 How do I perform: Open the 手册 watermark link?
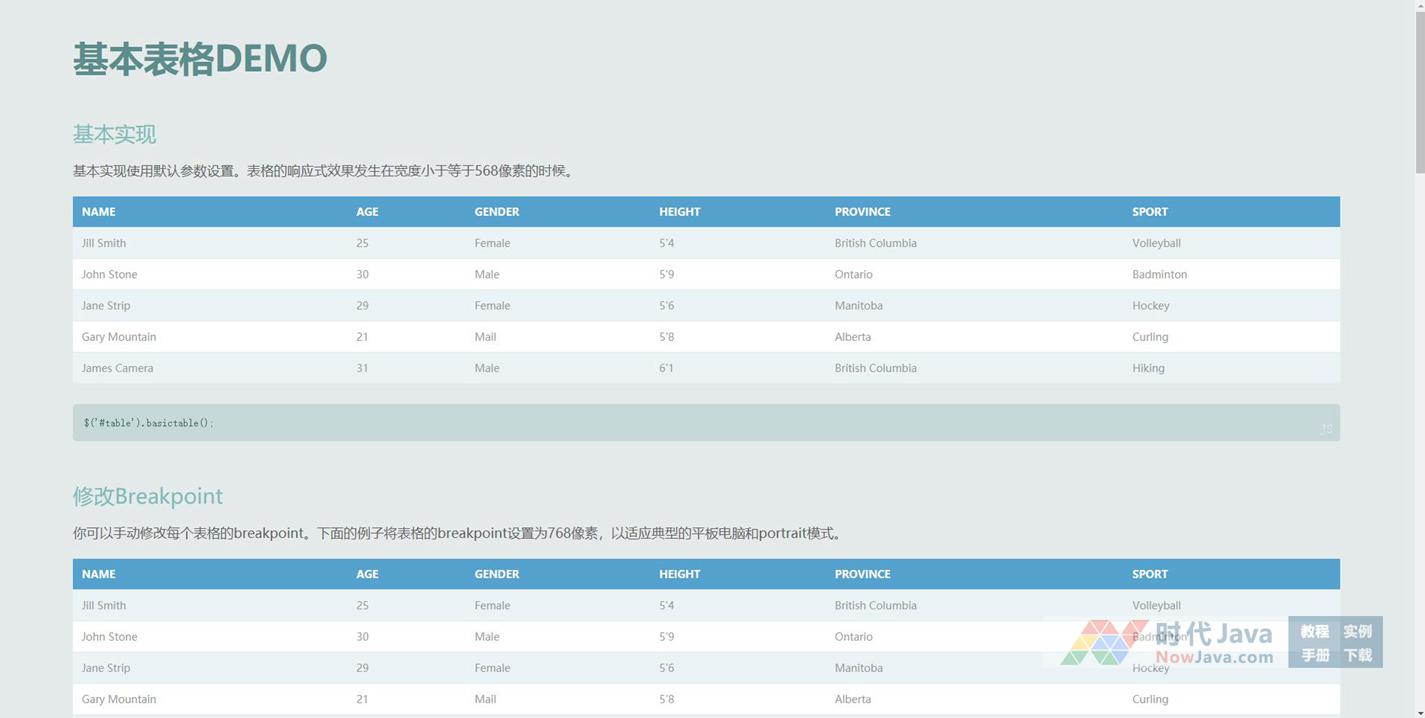tap(1314, 655)
